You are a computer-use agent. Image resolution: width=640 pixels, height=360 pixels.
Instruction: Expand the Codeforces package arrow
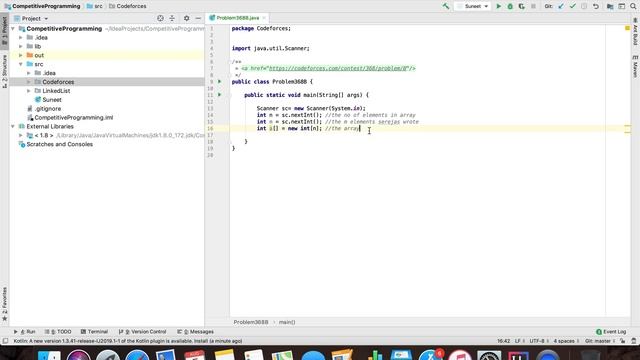pos(29,82)
